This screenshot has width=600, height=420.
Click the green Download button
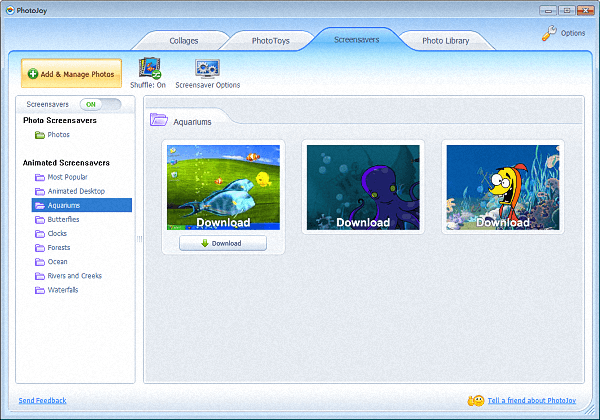point(222,243)
